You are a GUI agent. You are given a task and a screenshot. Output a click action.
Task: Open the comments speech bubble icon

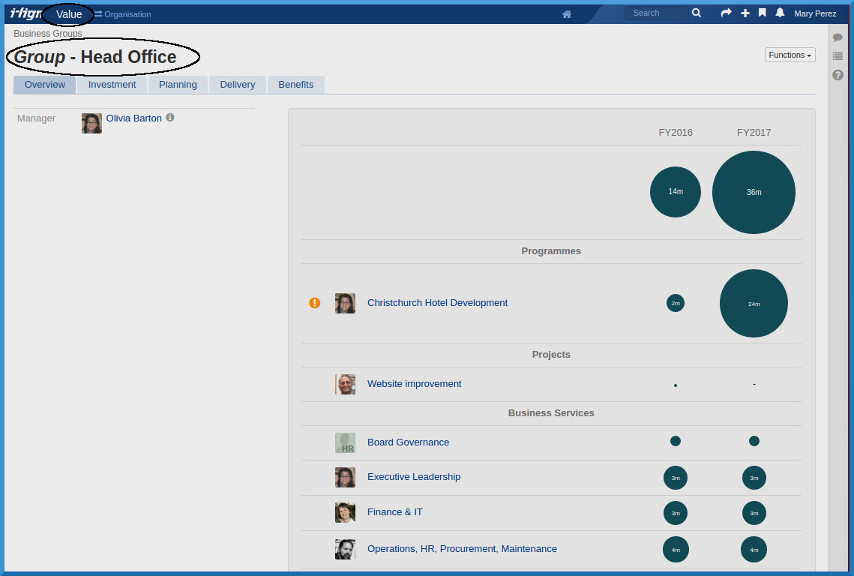(838, 38)
